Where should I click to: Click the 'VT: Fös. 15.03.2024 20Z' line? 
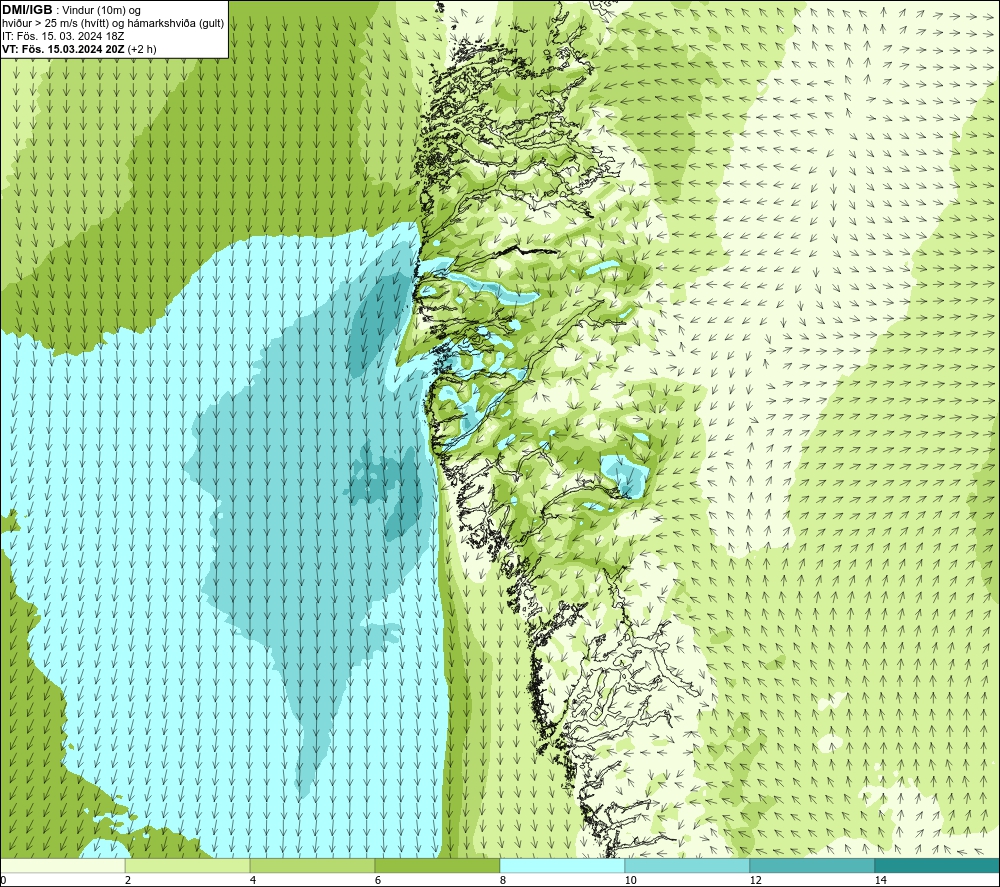point(64,49)
